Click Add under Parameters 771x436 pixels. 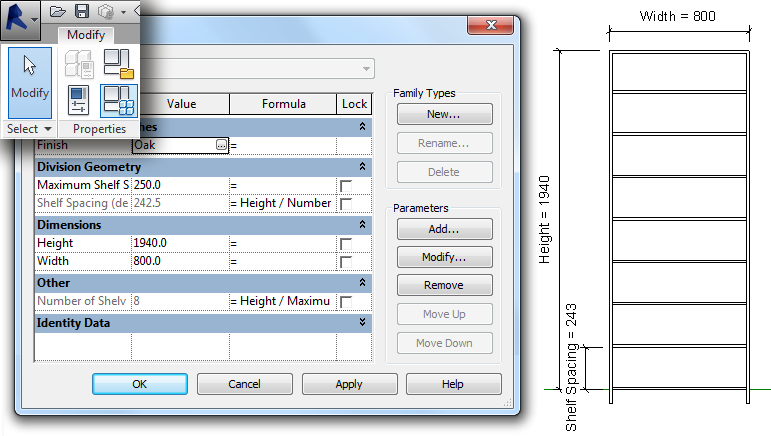click(x=444, y=230)
